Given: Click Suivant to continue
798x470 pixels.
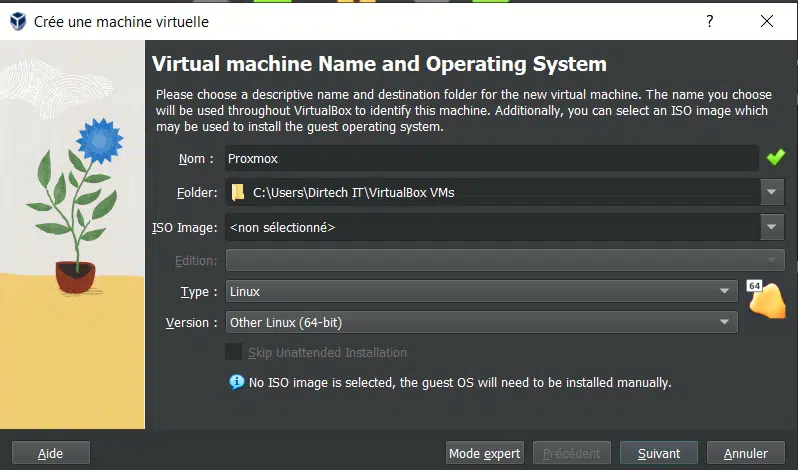Looking at the screenshot, I should 659,453.
